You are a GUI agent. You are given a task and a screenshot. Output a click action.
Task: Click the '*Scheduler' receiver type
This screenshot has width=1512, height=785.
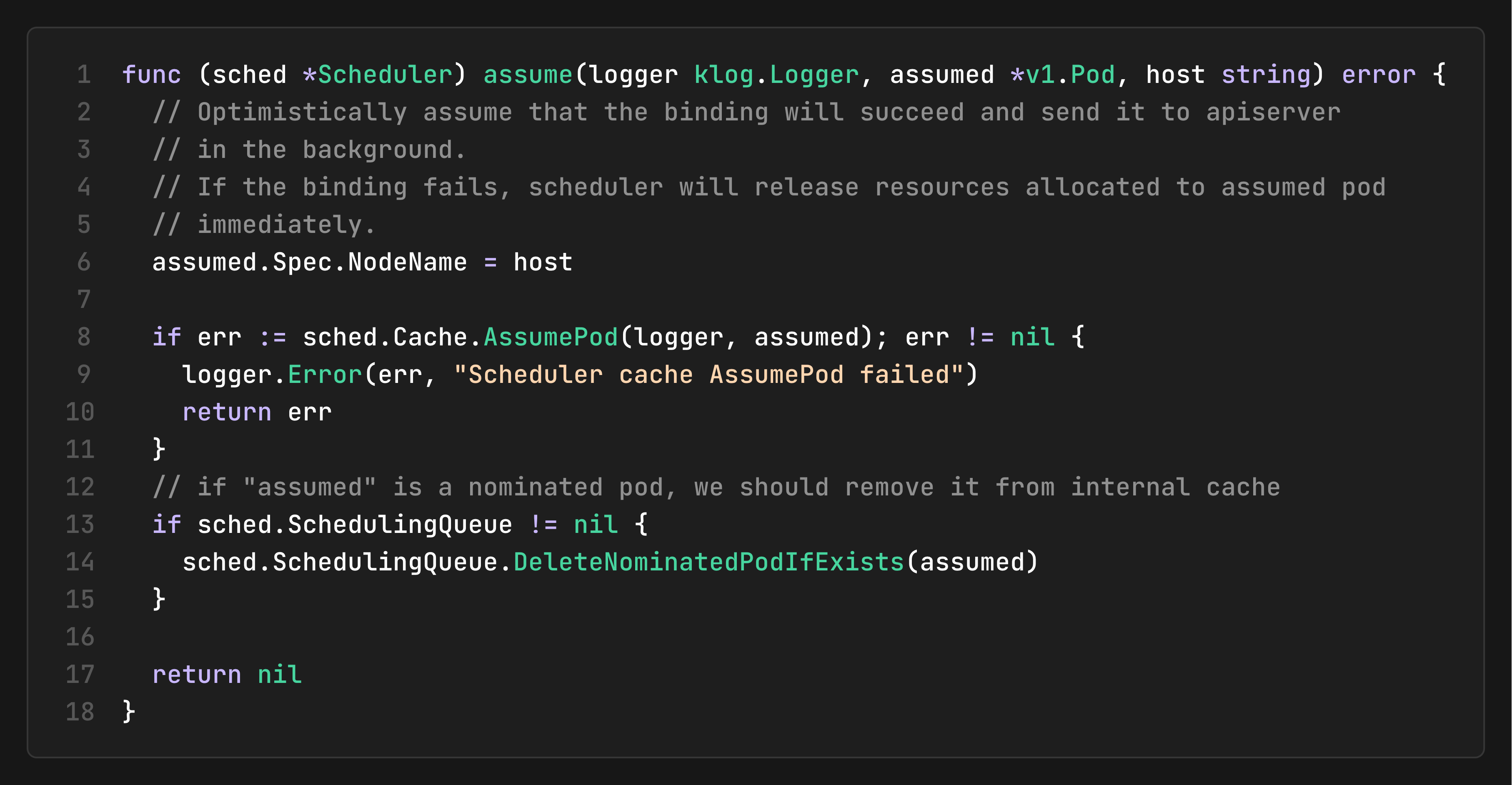coord(378,75)
